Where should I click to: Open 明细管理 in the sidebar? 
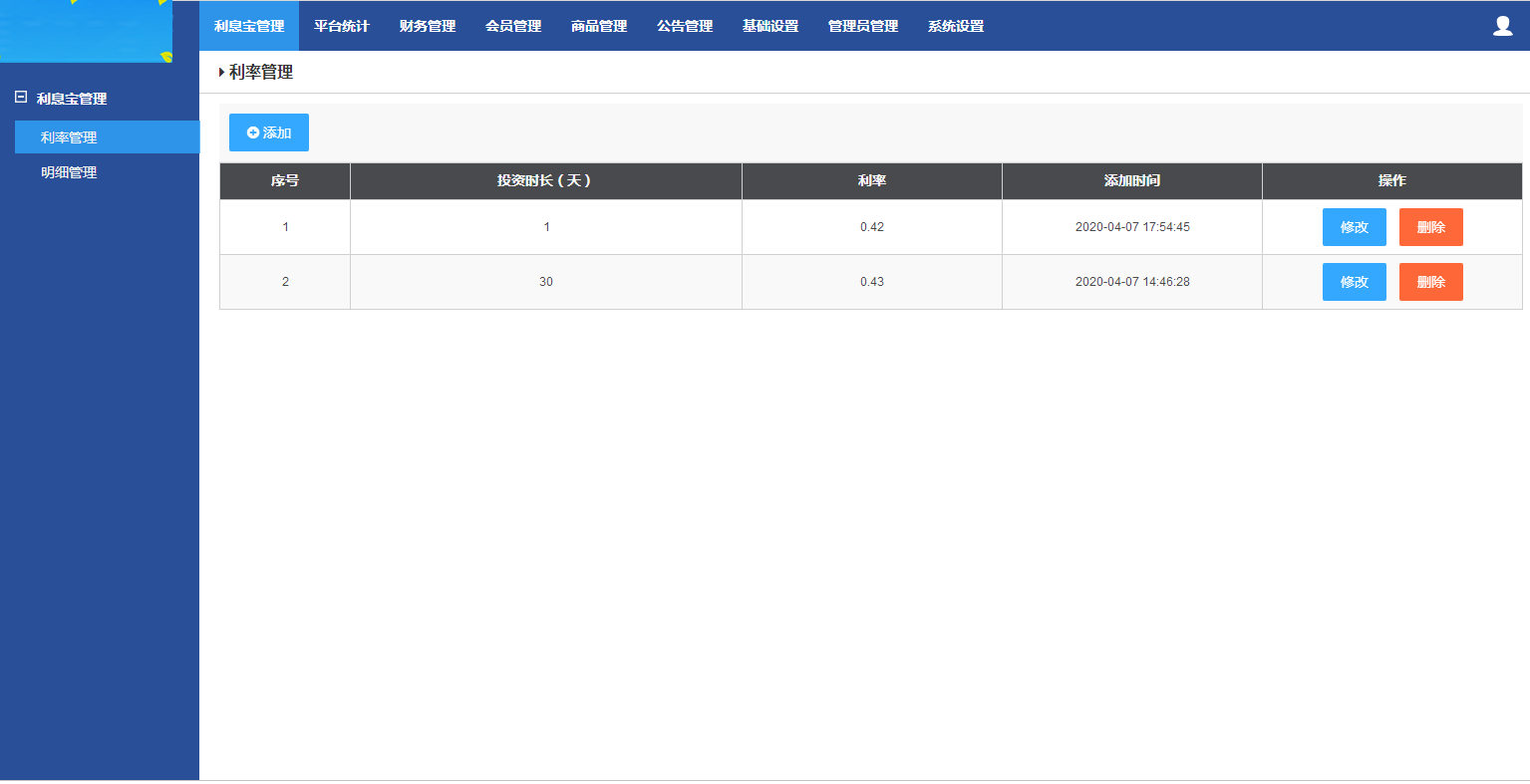[x=69, y=172]
